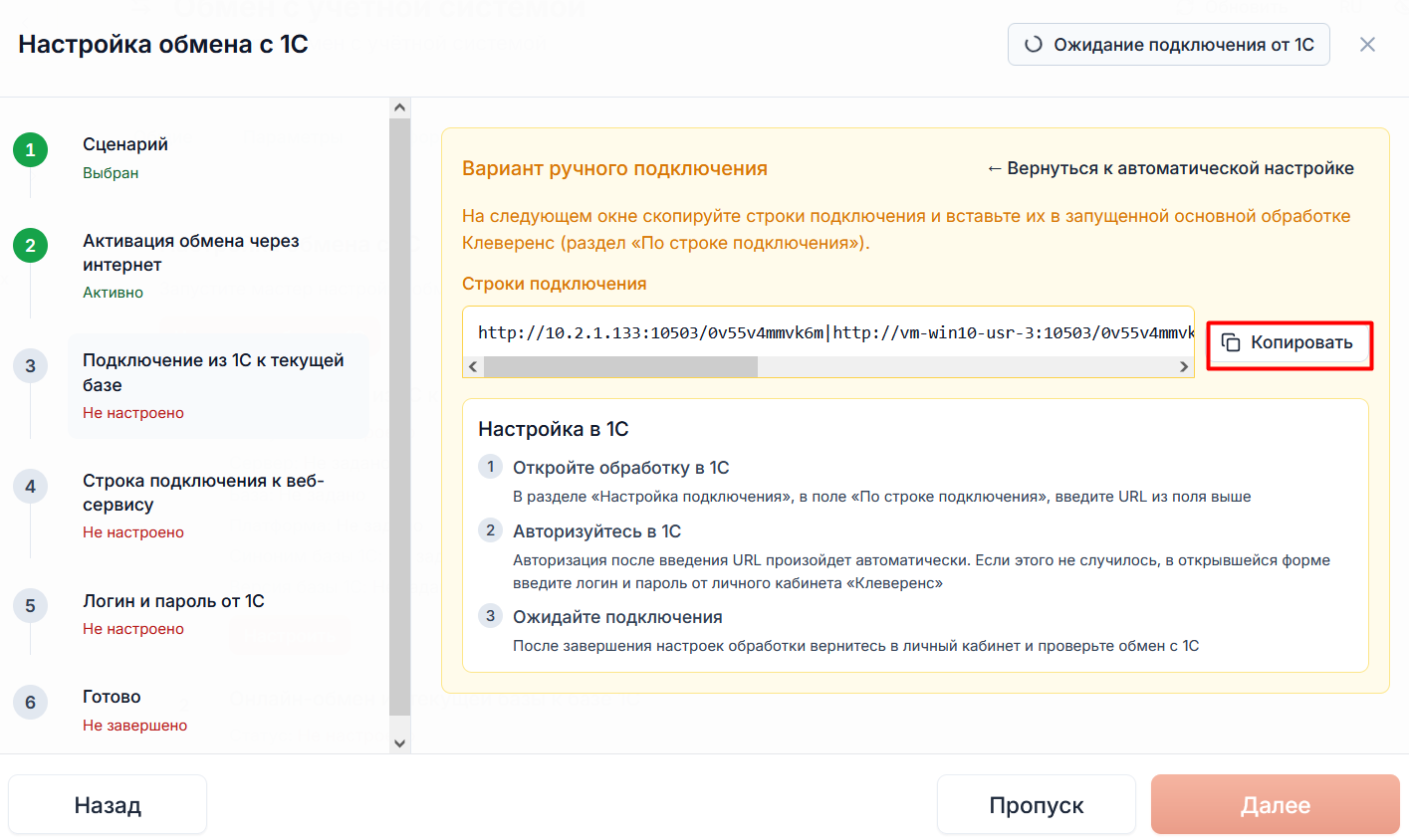The image size is (1409, 840).
Task: Click the Далее button
Action: tap(1276, 805)
